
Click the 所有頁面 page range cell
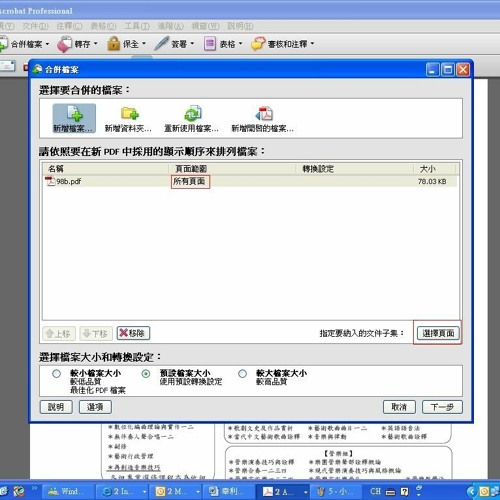[x=190, y=182]
